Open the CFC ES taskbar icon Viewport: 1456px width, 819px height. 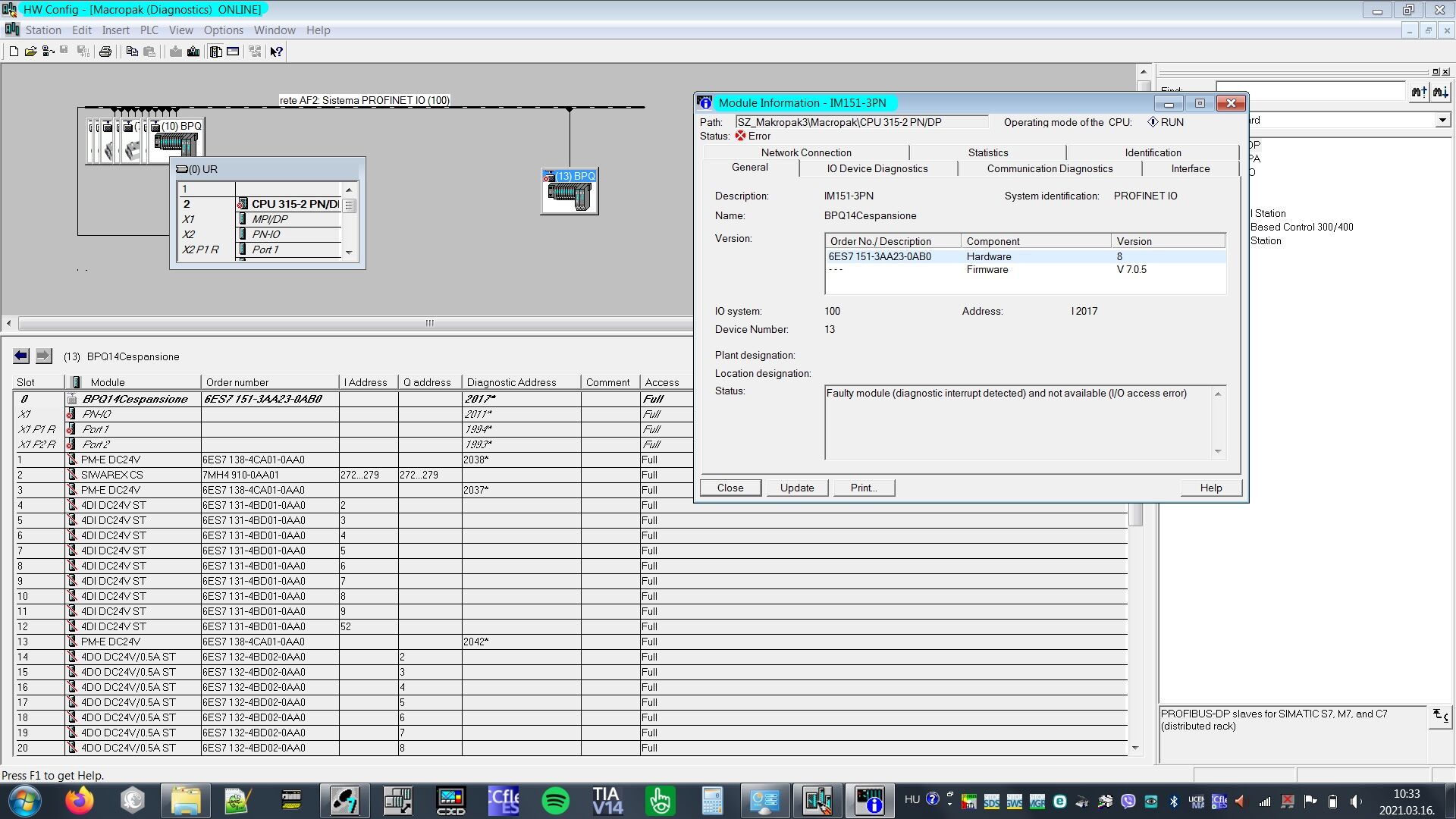(504, 800)
